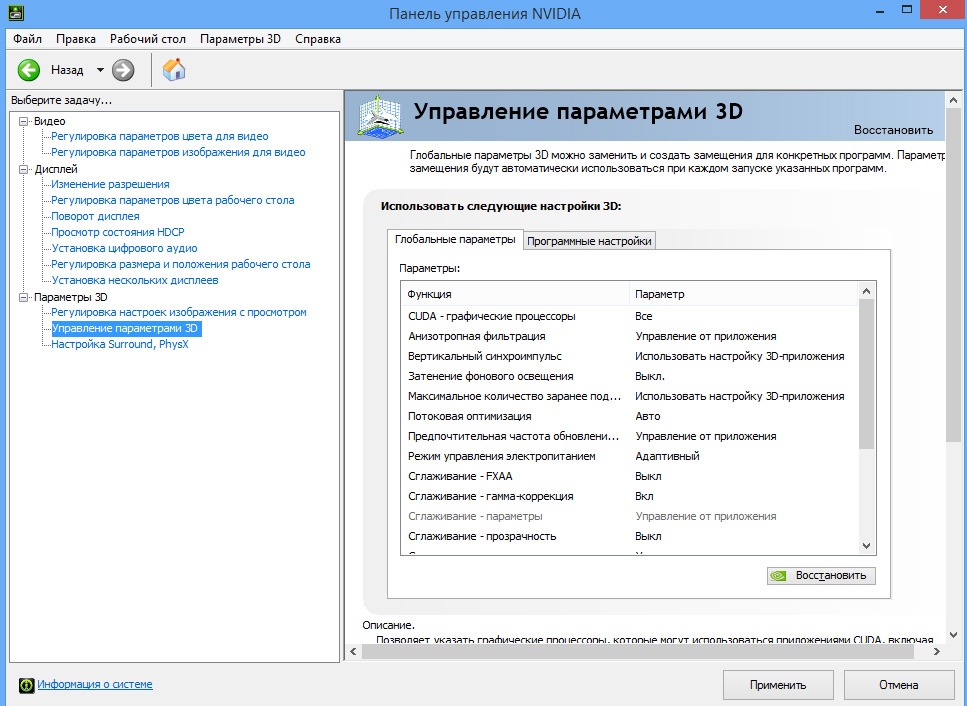Collapse the Параметры 3D tree section
967x706 pixels.
[23, 297]
